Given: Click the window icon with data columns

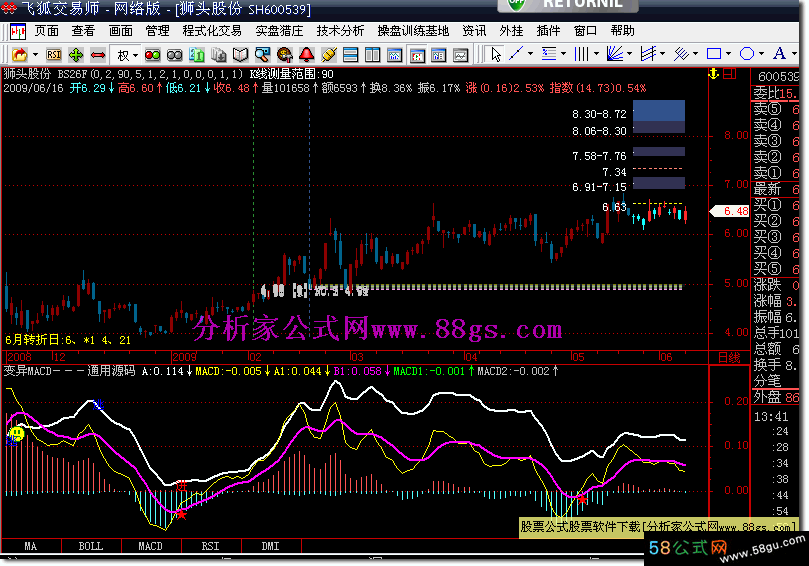Looking at the screenshot, I should (x=439, y=54).
